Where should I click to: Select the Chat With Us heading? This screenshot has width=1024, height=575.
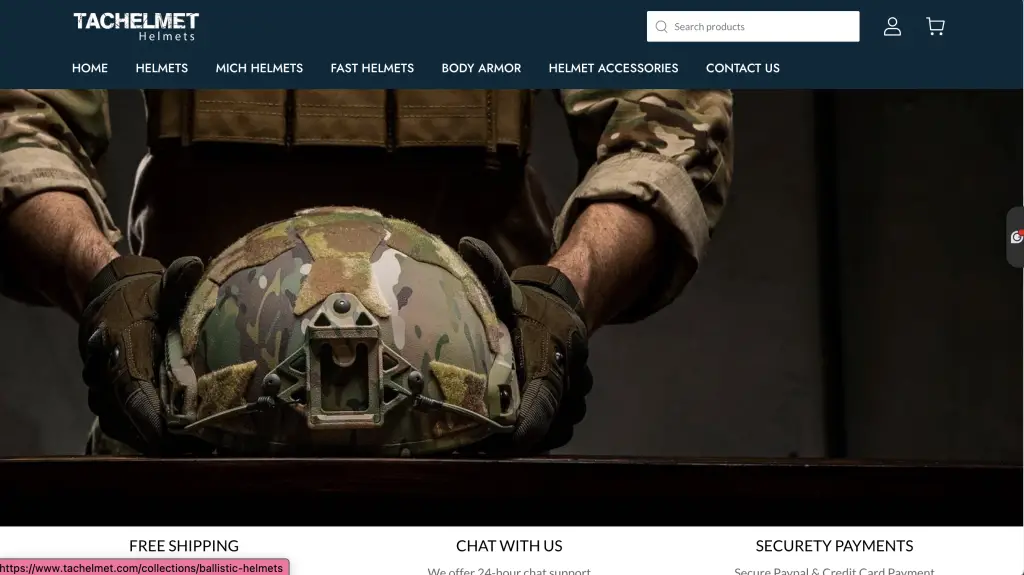509,546
